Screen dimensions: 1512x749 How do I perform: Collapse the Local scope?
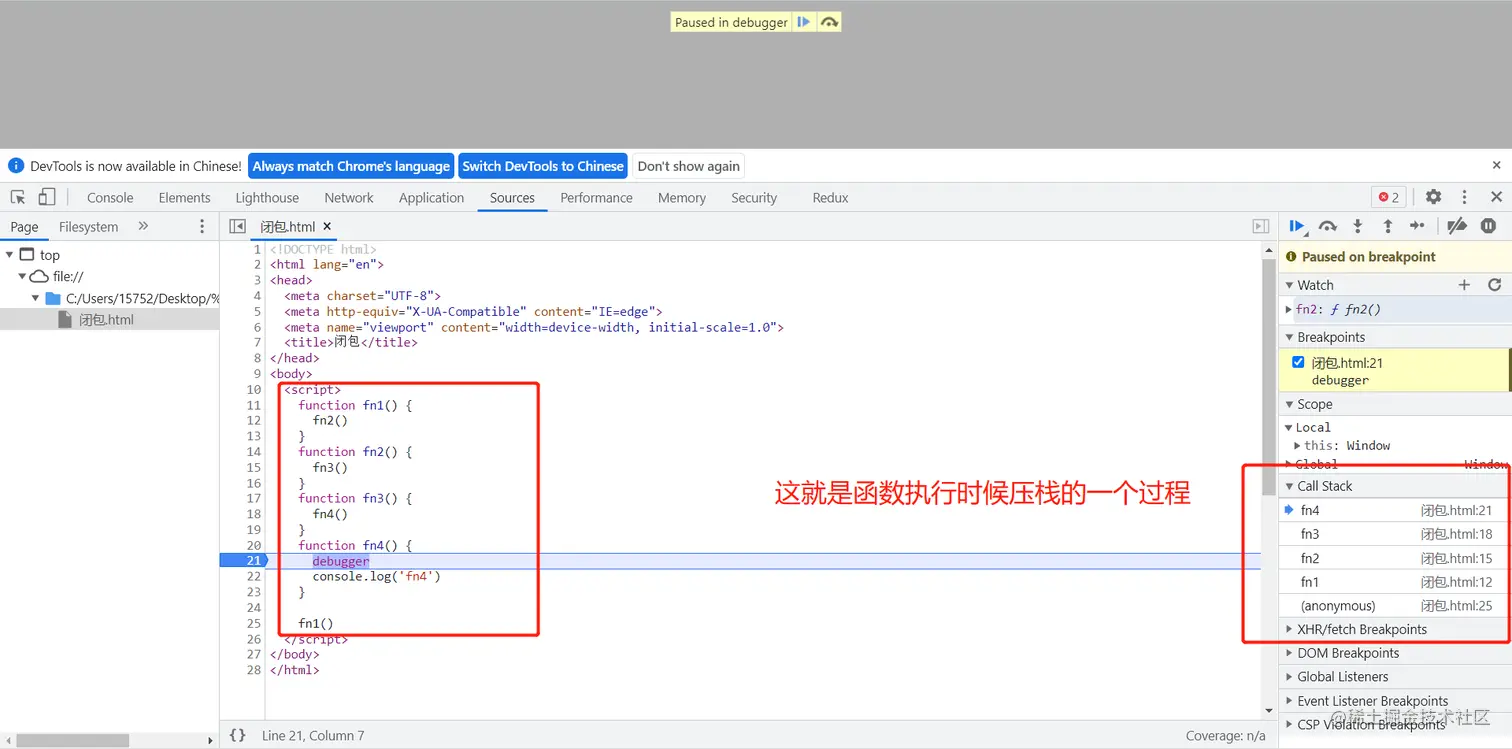1289,427
